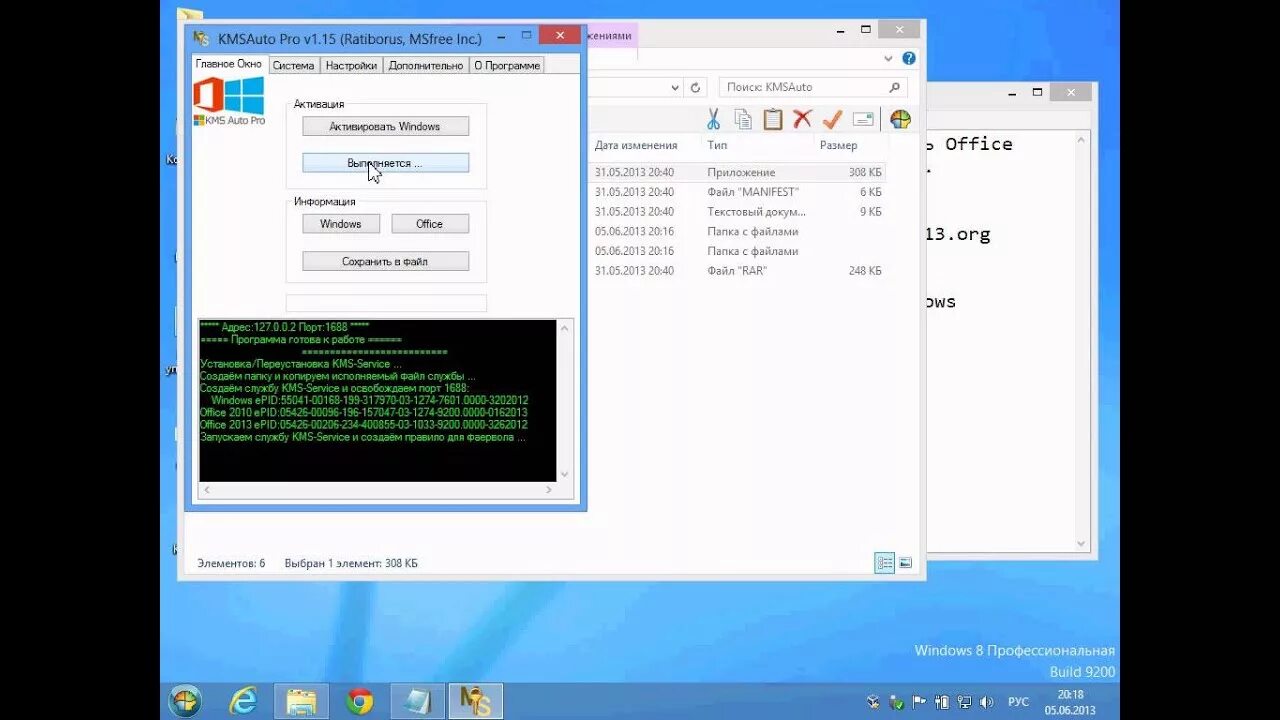Click the colorful globe icon in Explorer toolbar
Viewport: 1280px width, 720px height.
pos(900,120)
